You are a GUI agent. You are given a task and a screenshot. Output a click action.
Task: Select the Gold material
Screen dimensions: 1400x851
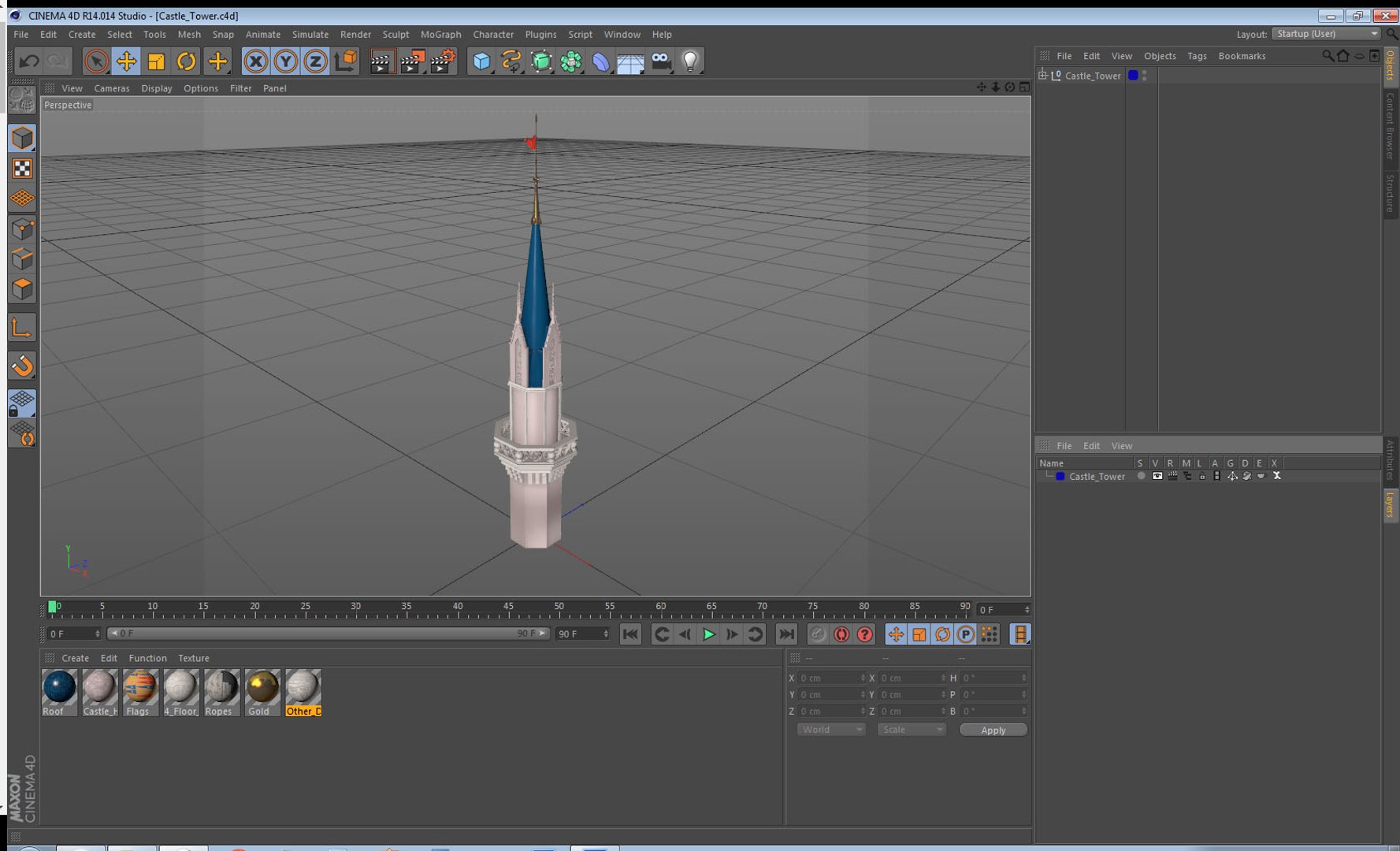point(262,693)
